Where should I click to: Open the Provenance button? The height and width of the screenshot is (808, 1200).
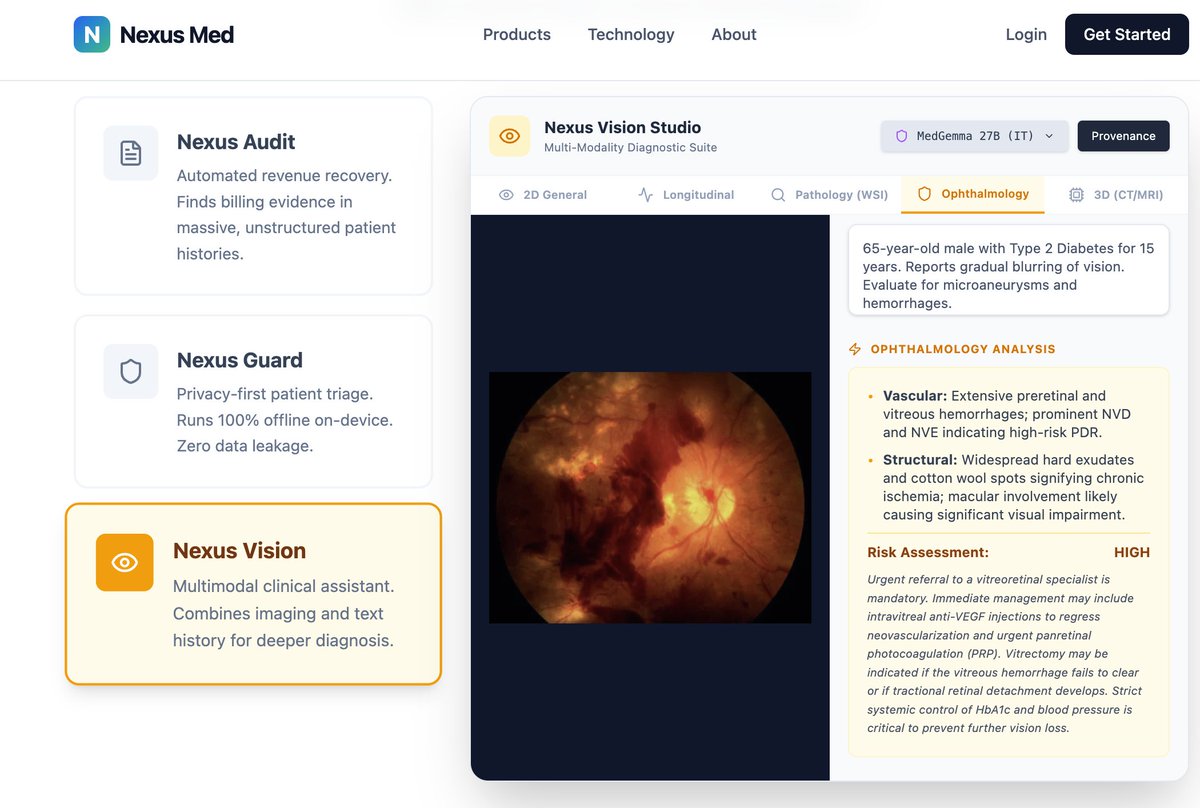coord(1123,136)
